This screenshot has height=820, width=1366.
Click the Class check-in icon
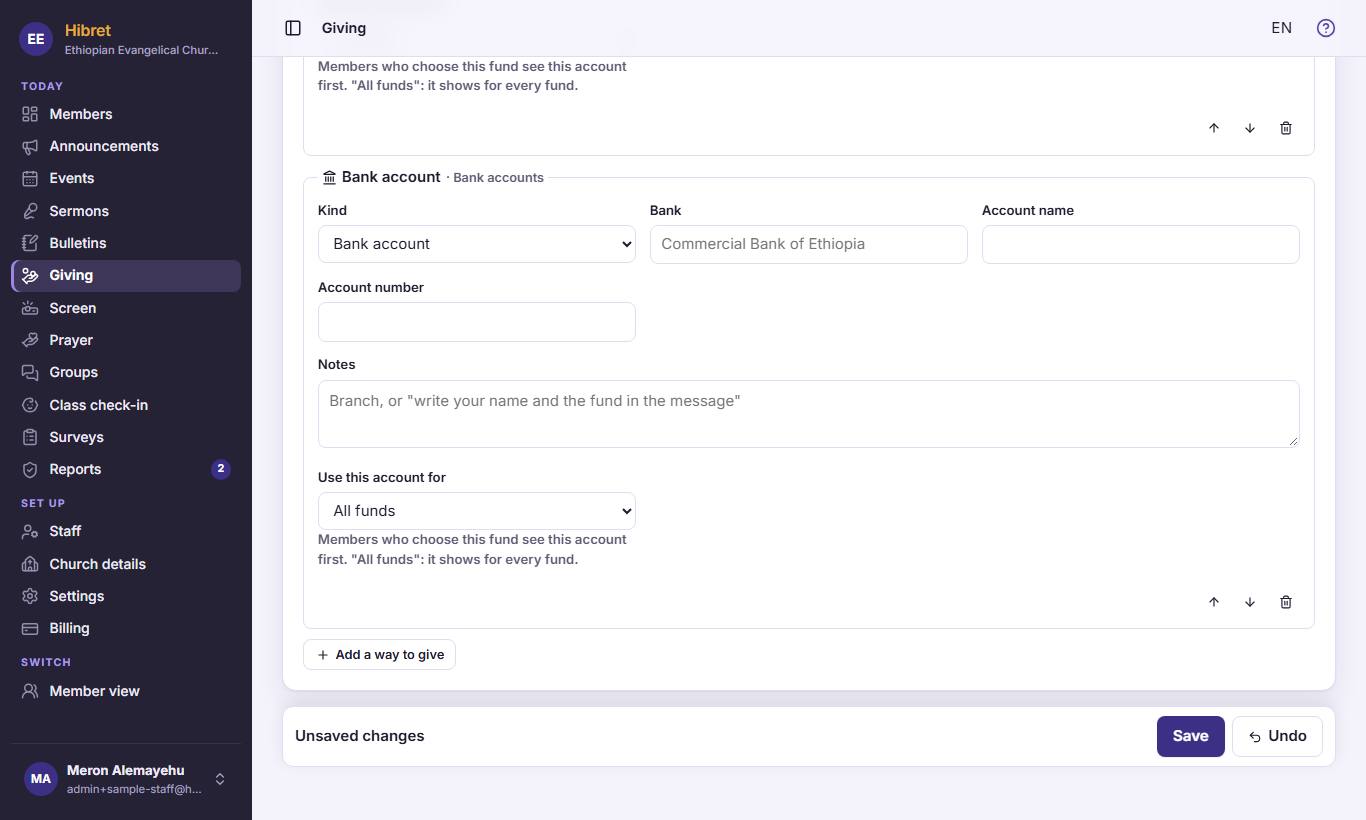tap(30, 405)
